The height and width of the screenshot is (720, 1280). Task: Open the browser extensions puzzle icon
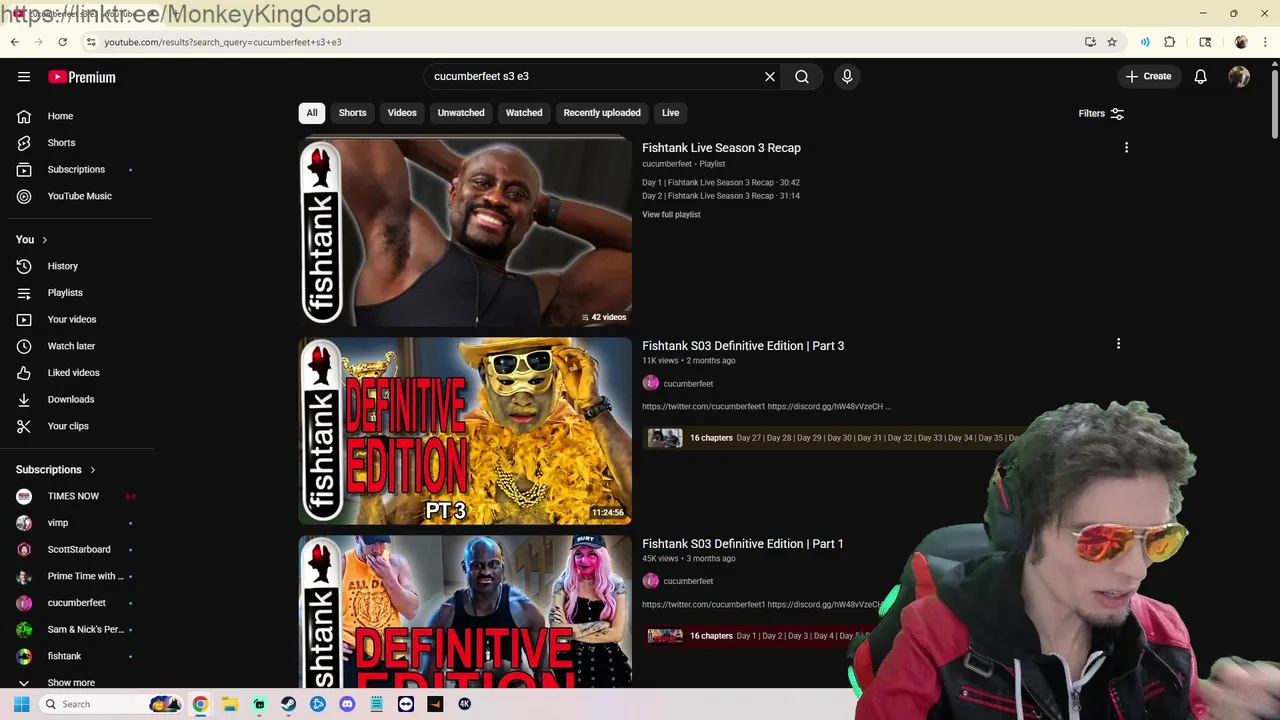[x=1169, y=42]
